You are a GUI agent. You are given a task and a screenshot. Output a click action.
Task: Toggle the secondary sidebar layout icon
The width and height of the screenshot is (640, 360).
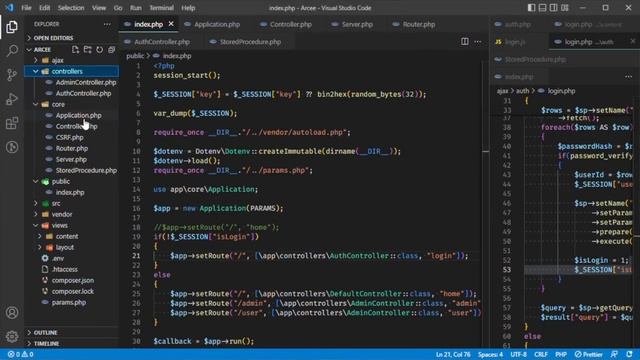coord(553,8)
